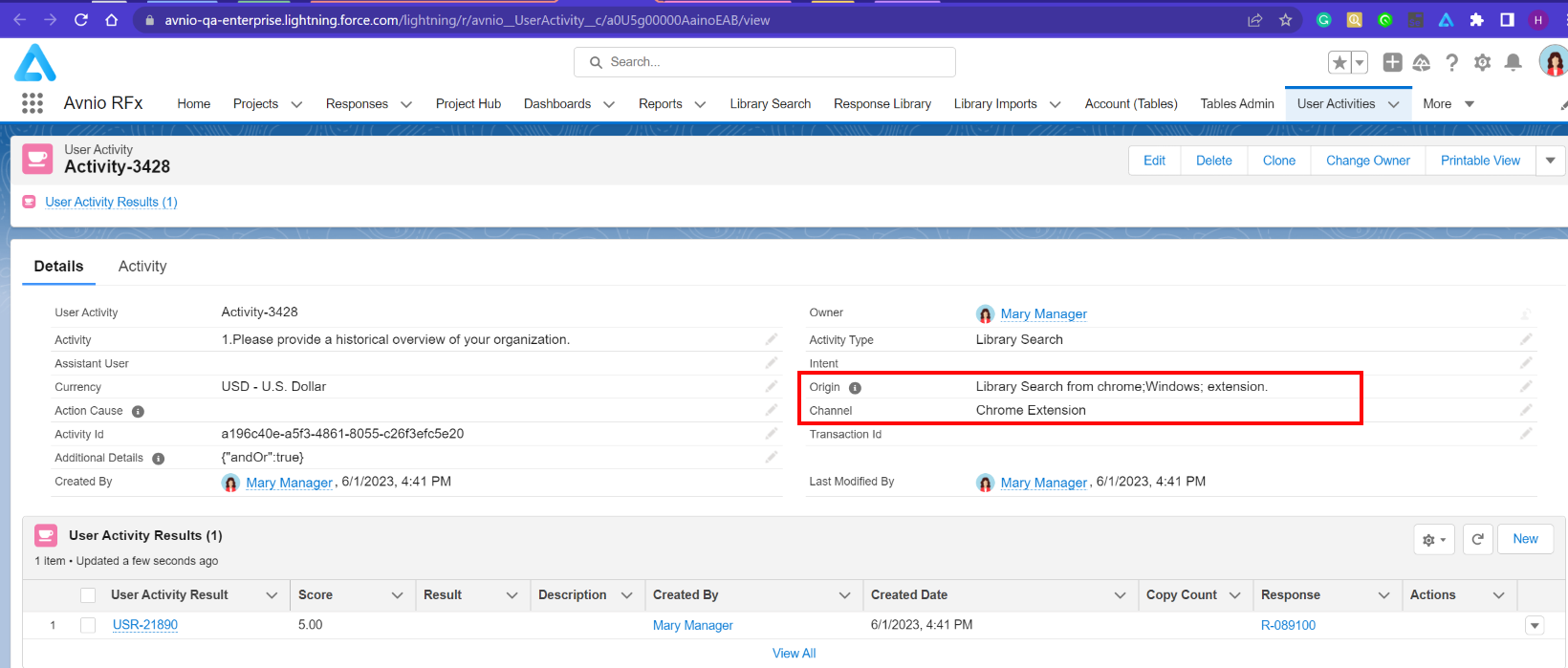Open Response Library nav item
1568x668 pixels.
click(x=882, y=103)
